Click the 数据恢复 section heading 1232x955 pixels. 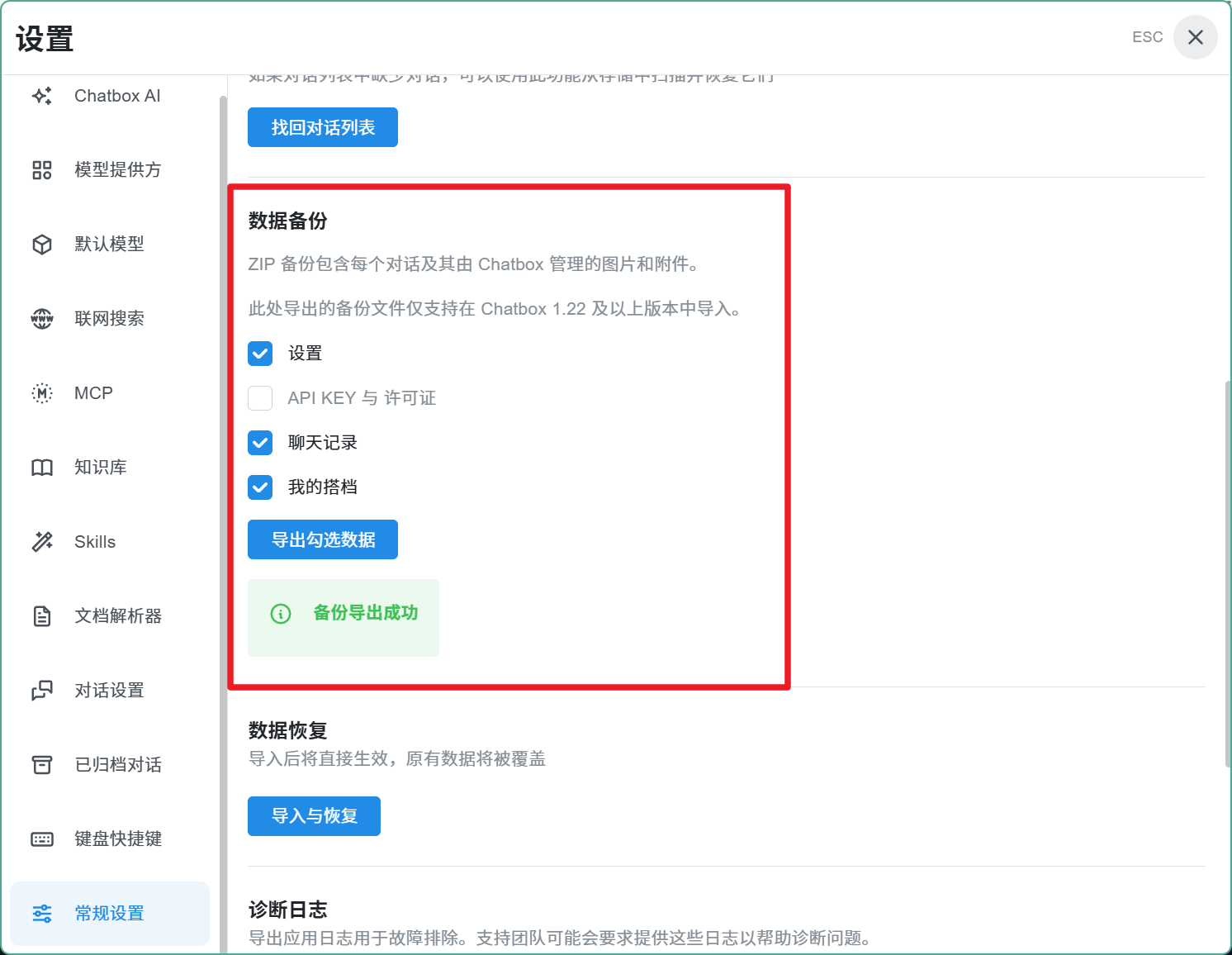click(x=288, y=731)
